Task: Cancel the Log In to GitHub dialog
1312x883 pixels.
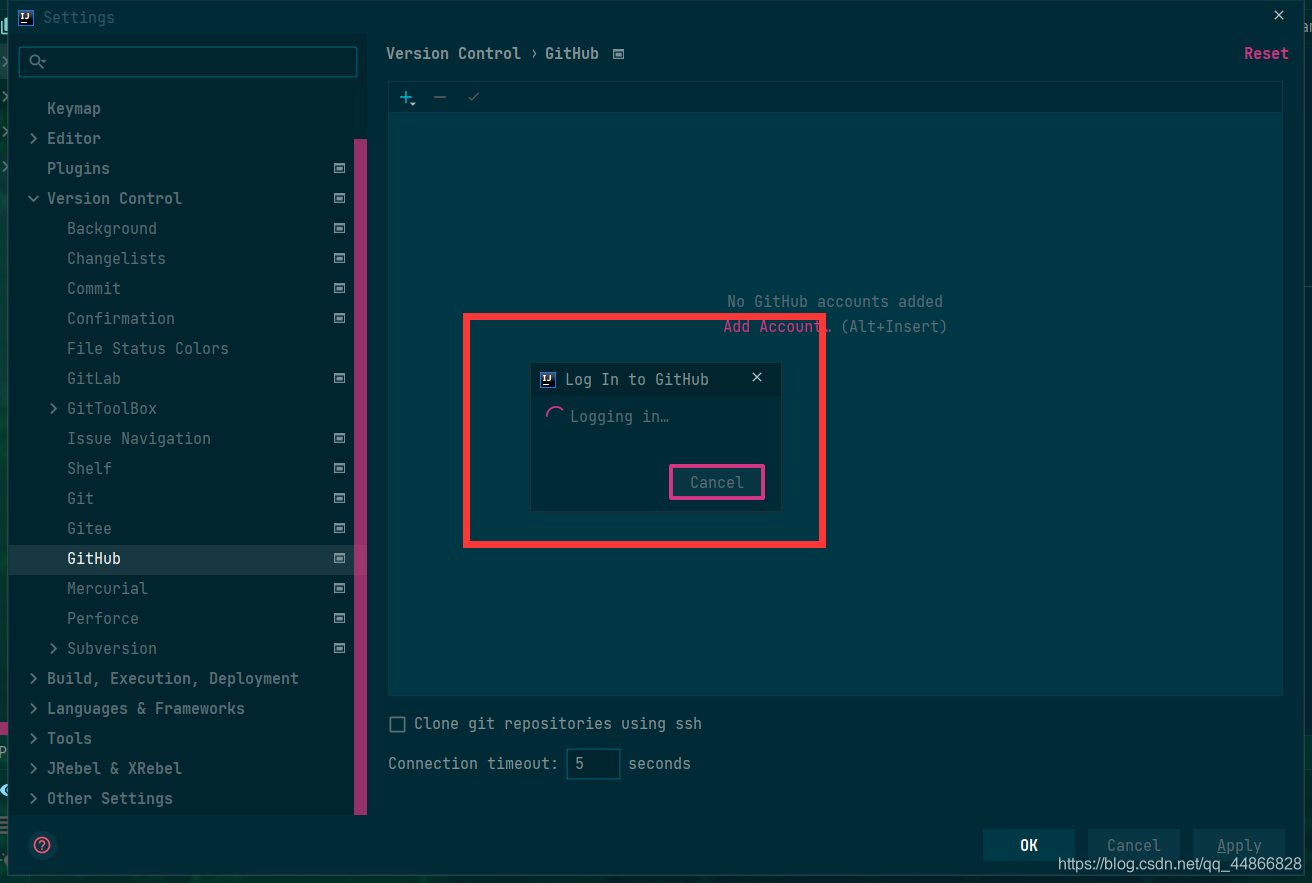Action: click(x=717, y=482)
